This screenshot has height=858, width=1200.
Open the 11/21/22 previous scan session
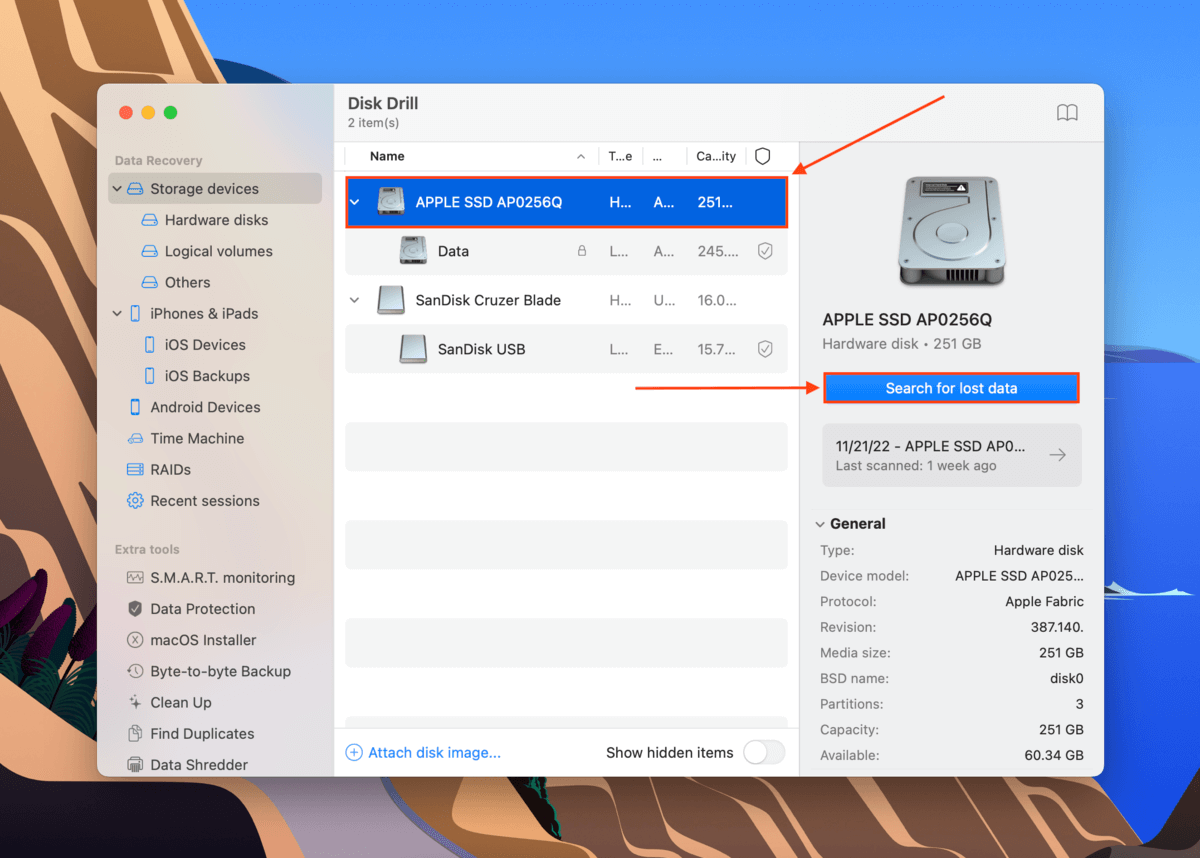click(x=951, y=455)
